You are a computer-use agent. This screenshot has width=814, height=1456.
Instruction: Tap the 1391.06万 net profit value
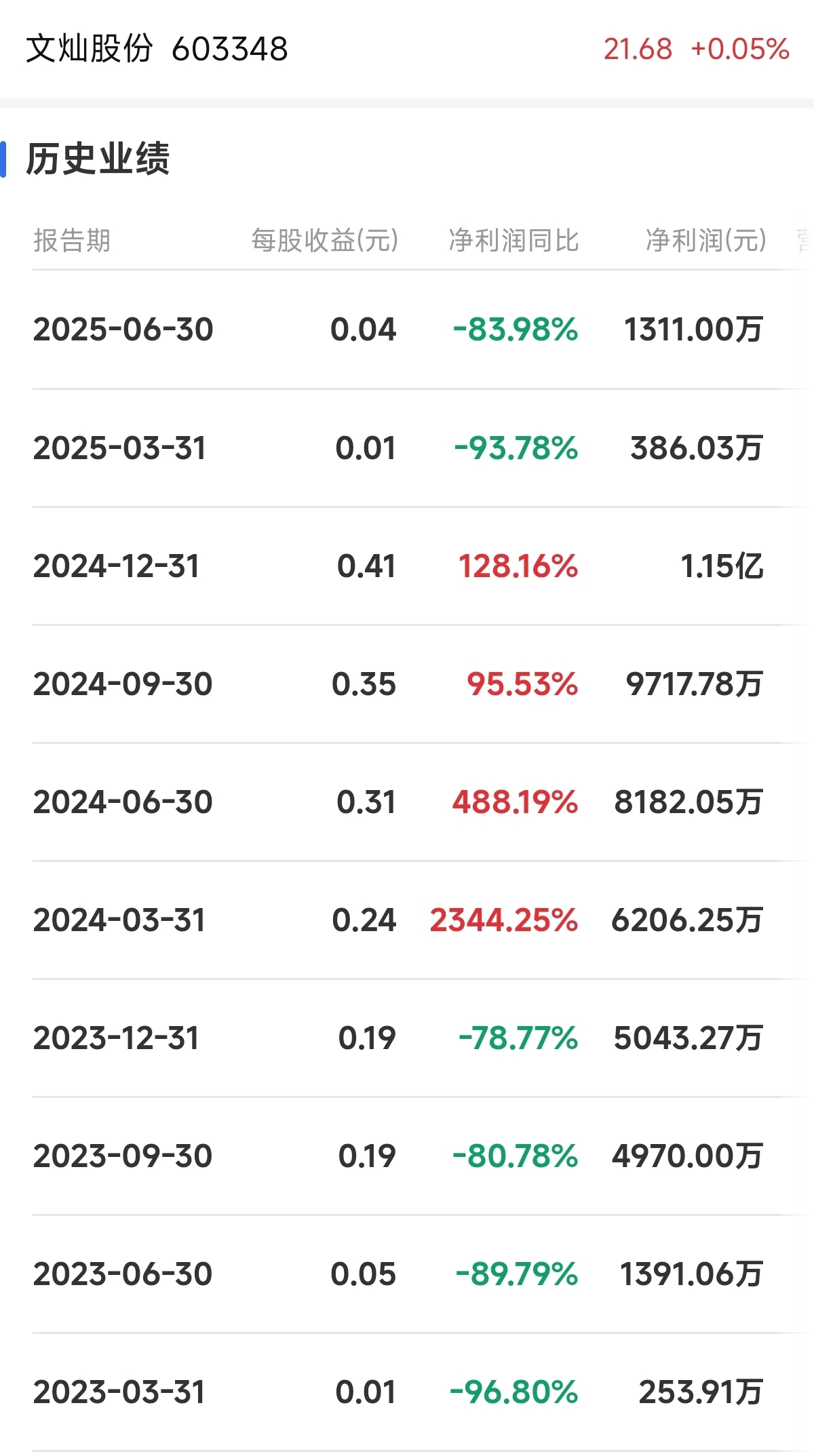(692, 1274)
